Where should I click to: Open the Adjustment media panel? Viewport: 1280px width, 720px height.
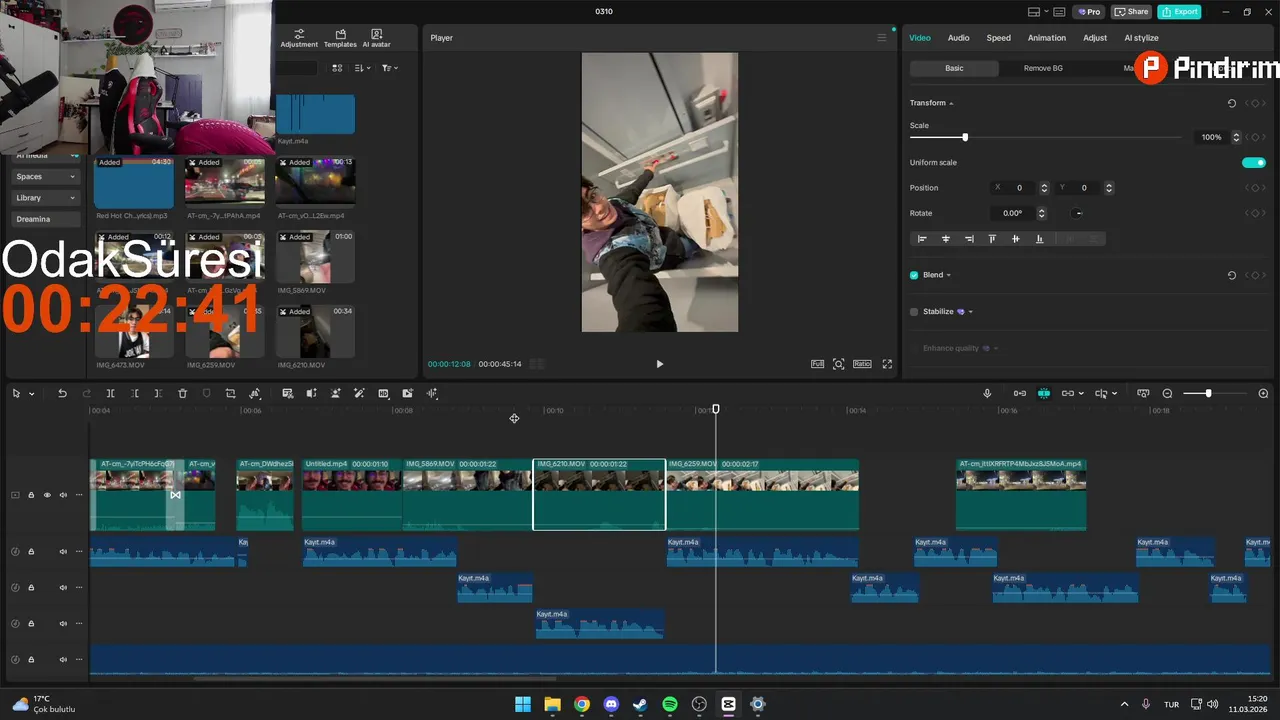299,38
